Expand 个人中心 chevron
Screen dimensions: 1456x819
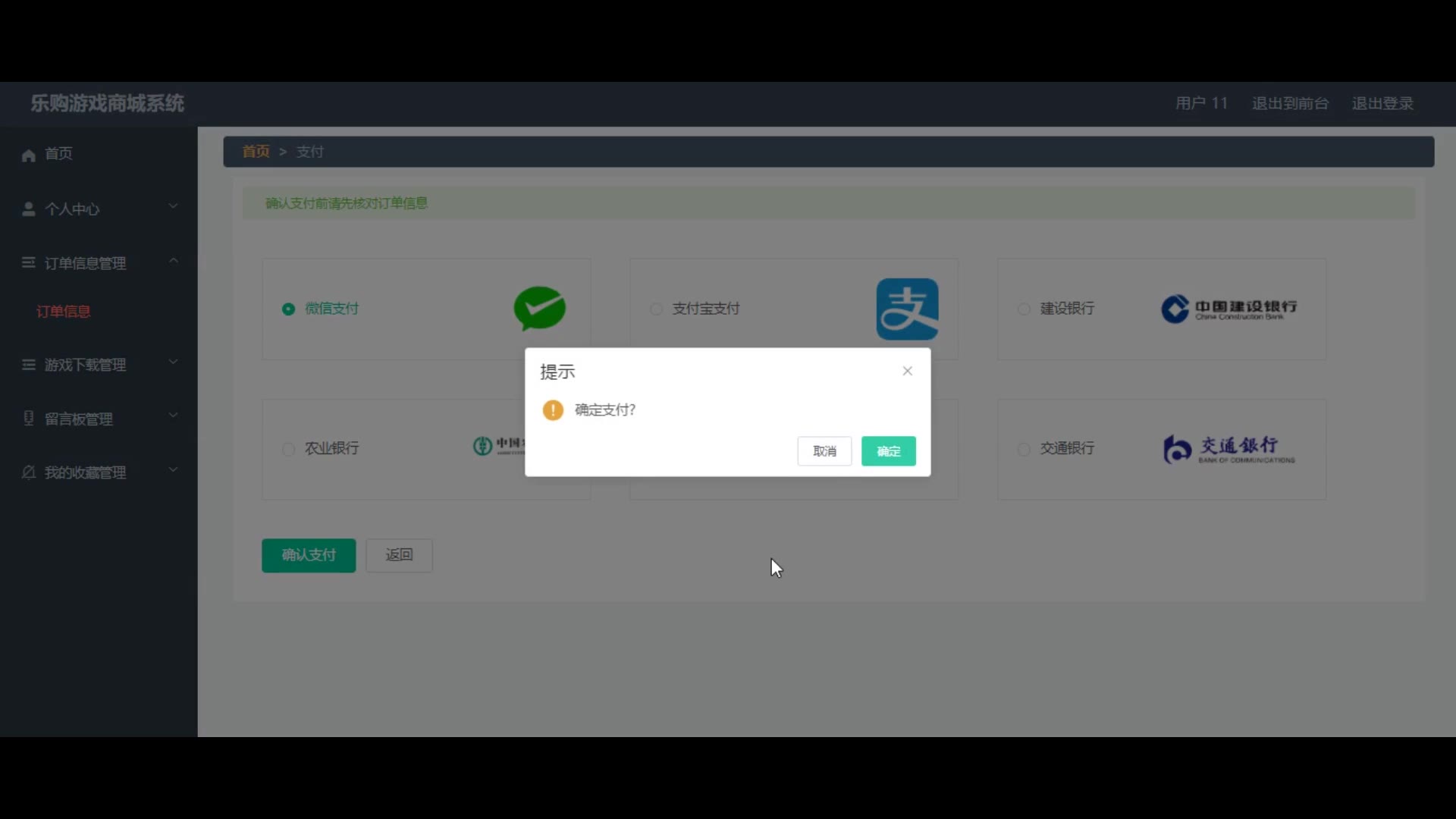tap(173, 206)
